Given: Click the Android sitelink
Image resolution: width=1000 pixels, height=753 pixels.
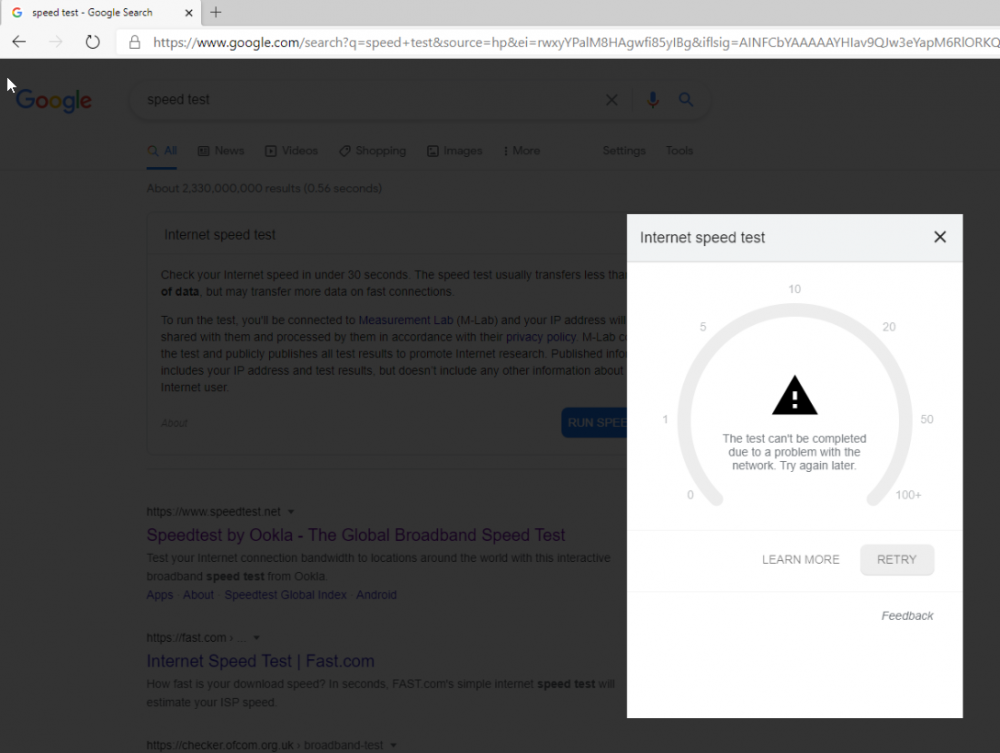Looking at the screenshot, I should tap(376, 595).
